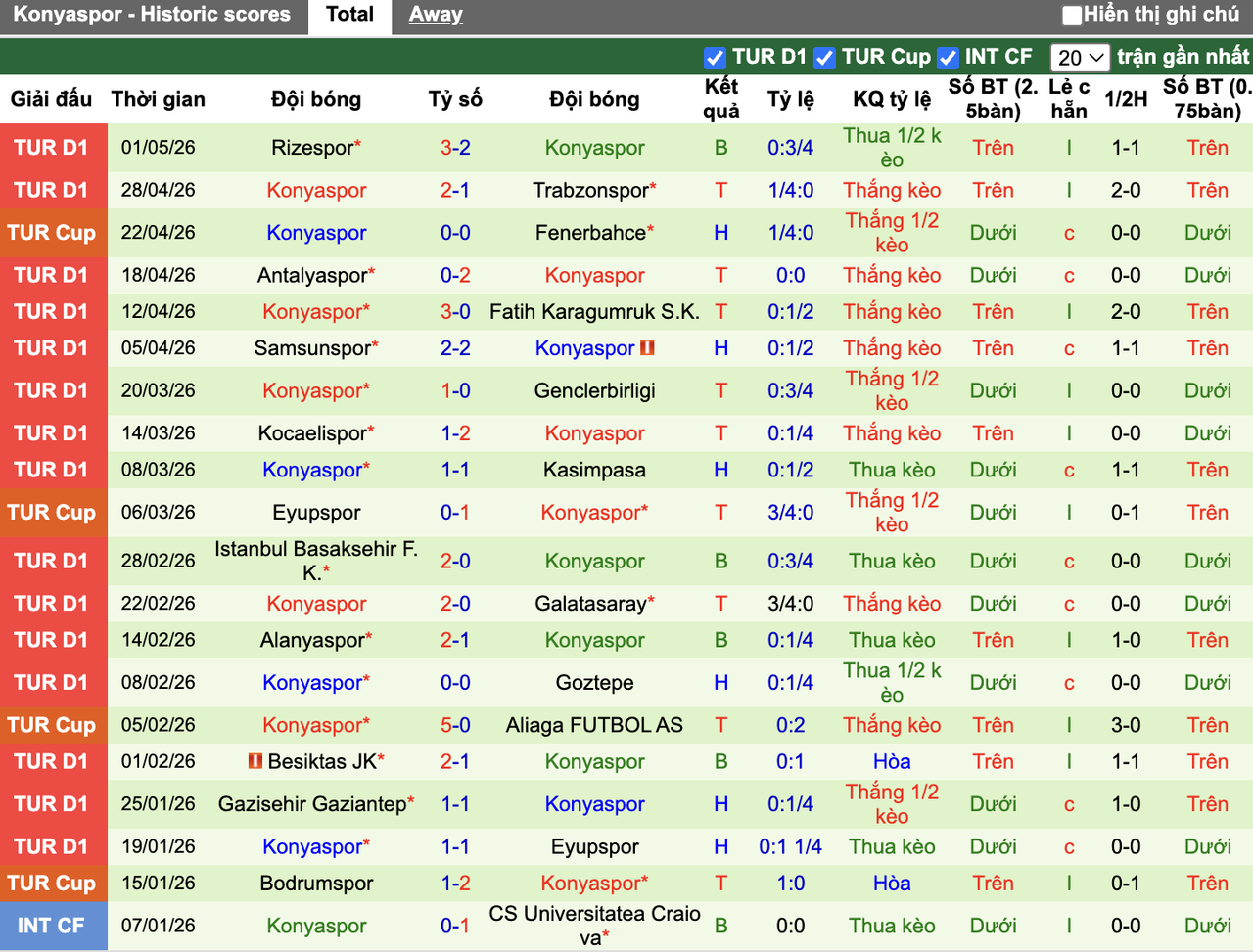This screenshot has height=952, width=1253.
Task: Click Samsunspor team name on 05/04/26
Action: (312, 348)
